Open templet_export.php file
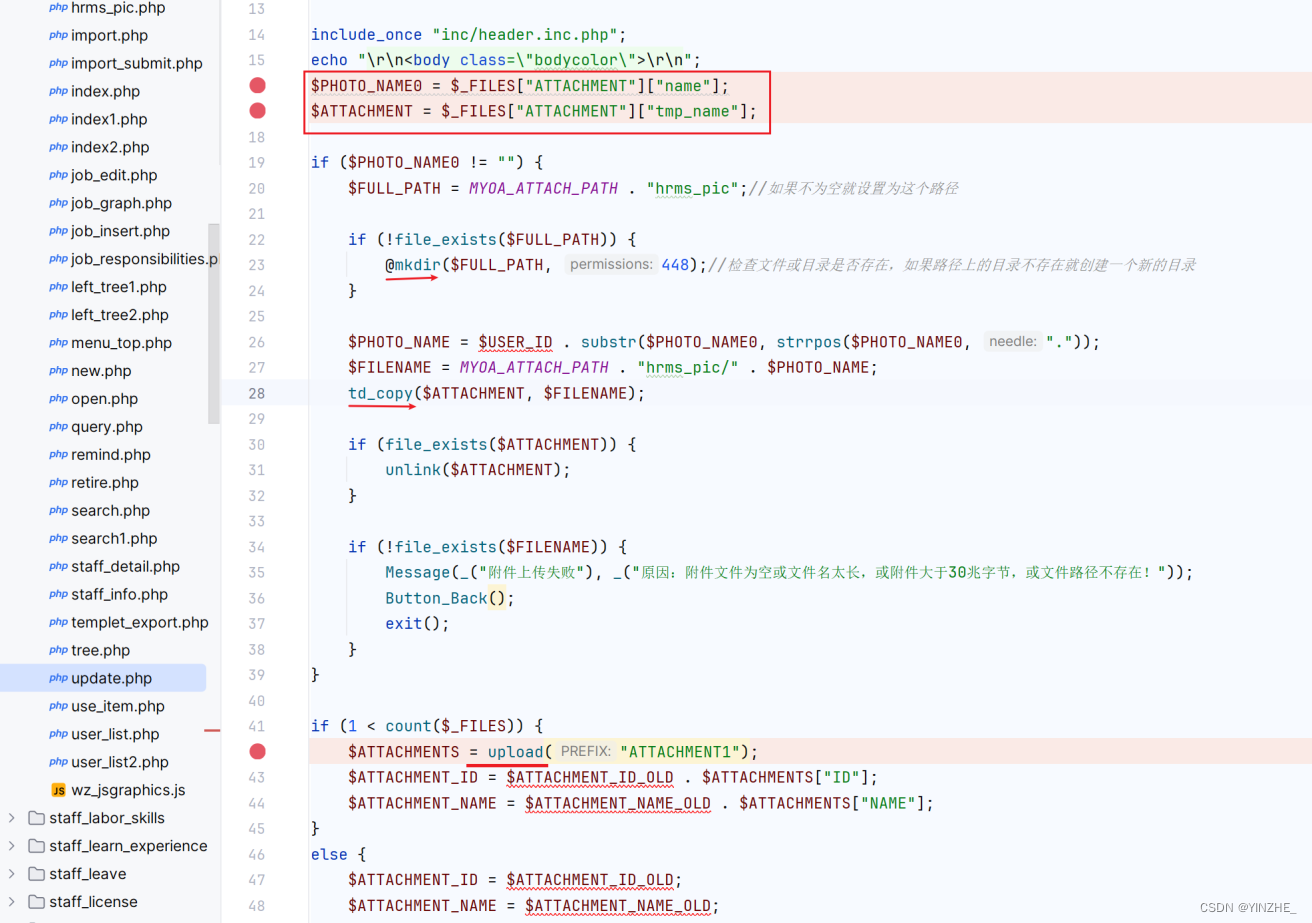 tap(140, 624)
